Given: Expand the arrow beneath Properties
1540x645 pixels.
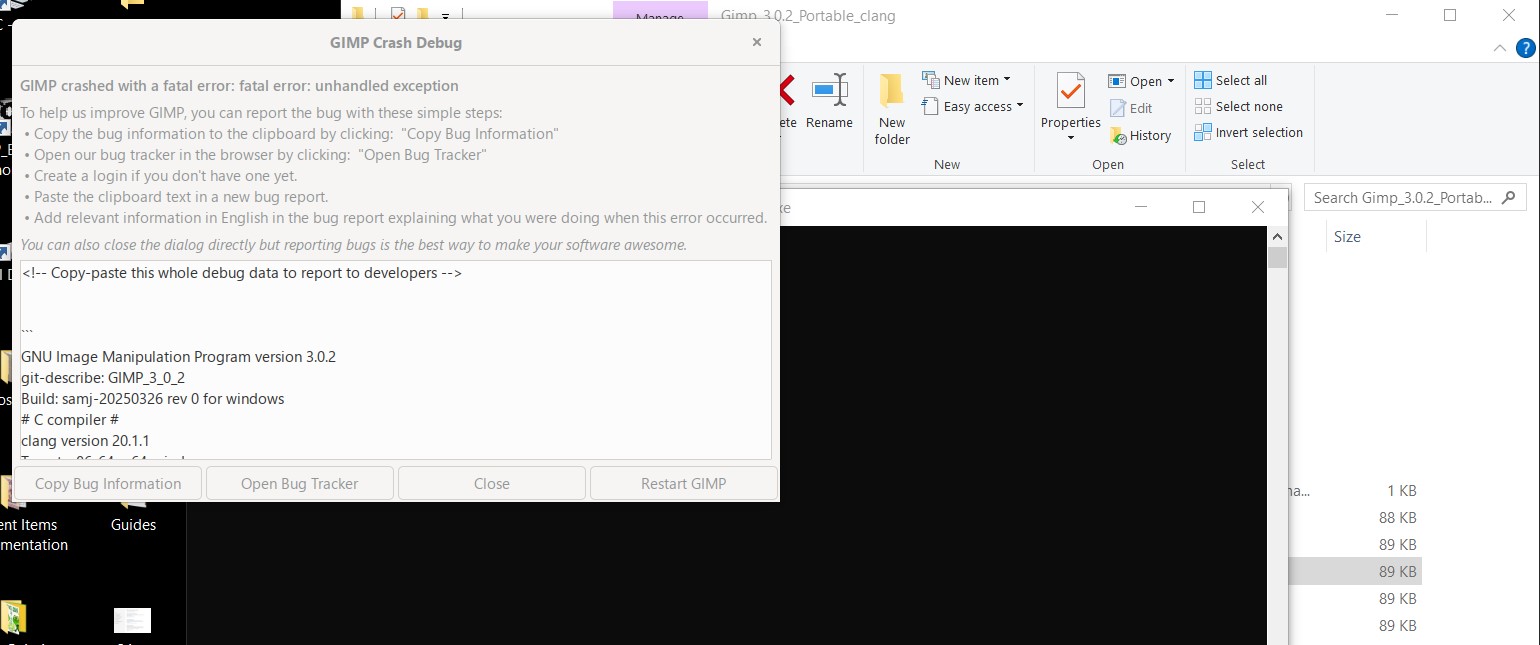Looking at the screenshot, I should [x=1071, y=138].
